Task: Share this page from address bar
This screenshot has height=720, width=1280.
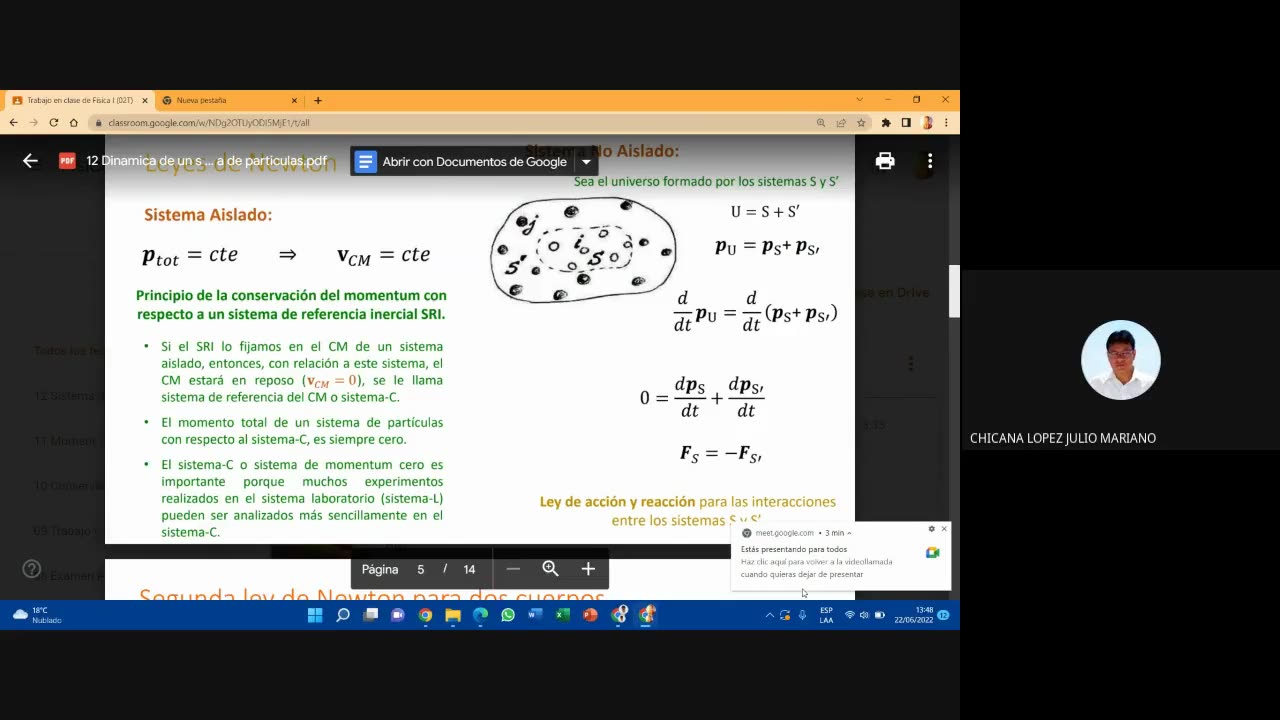Action: pos(841,123)
